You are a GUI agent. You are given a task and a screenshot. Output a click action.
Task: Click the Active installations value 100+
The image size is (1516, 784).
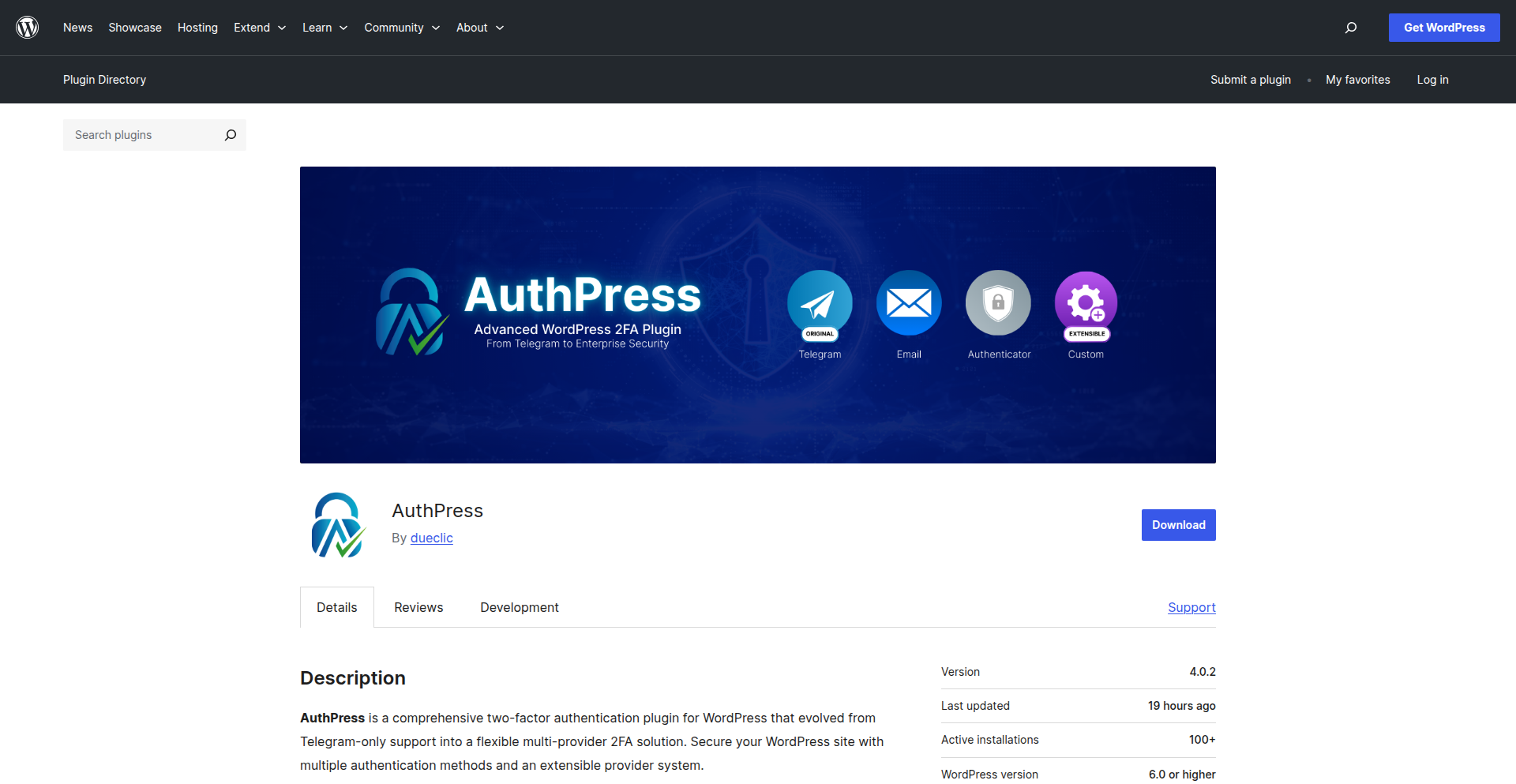(x=1203, y=740)
